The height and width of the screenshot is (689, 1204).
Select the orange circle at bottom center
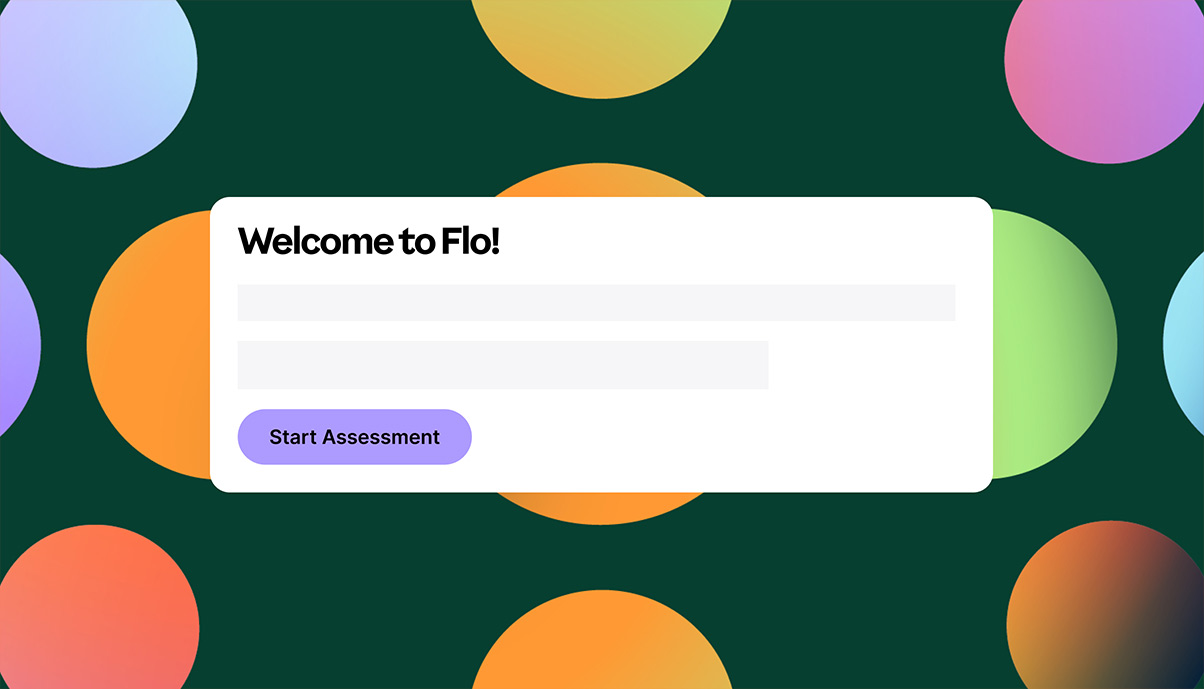coord(601,642)
